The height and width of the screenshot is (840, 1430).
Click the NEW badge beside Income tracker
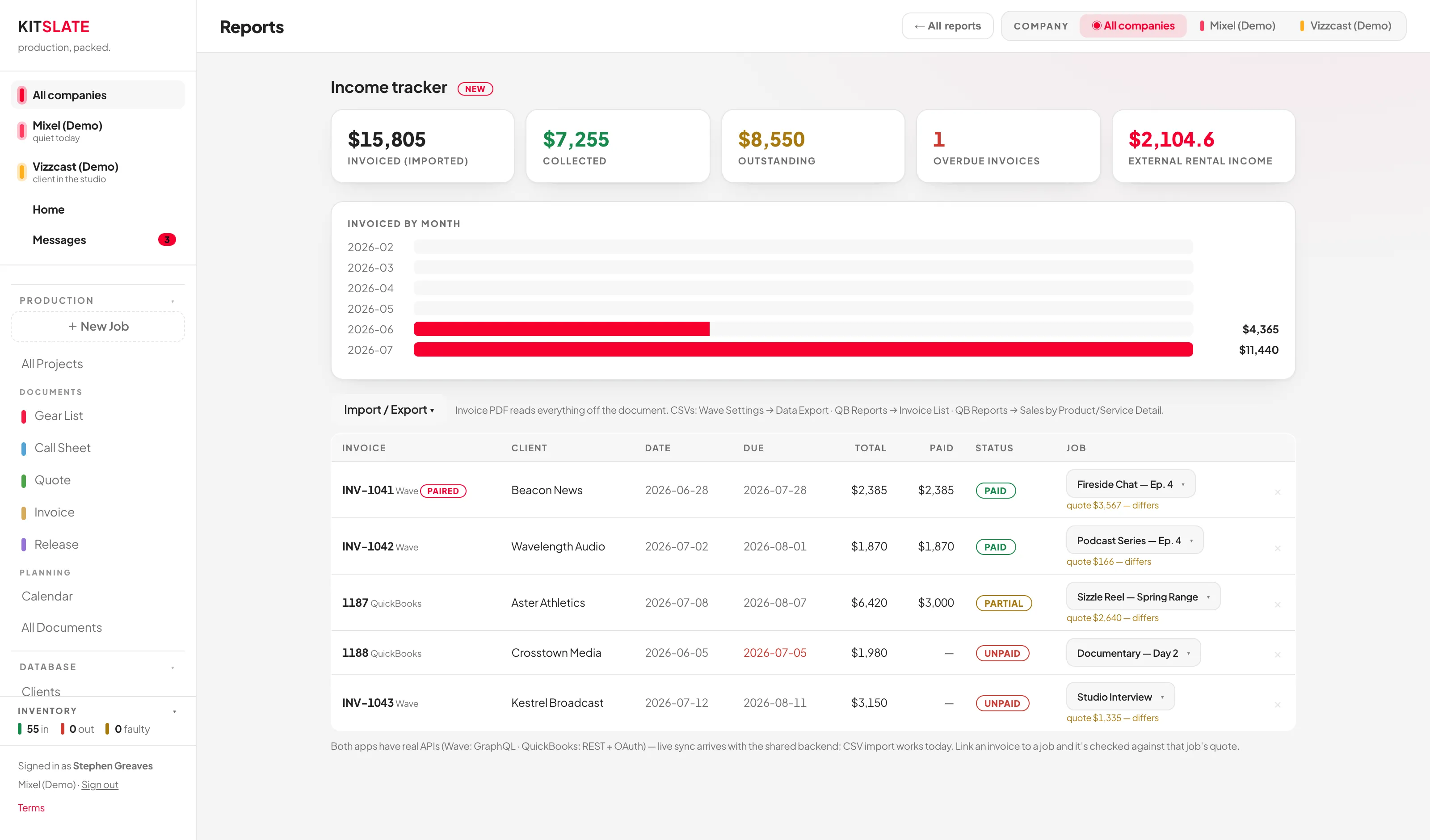click(x=475, y=88)
